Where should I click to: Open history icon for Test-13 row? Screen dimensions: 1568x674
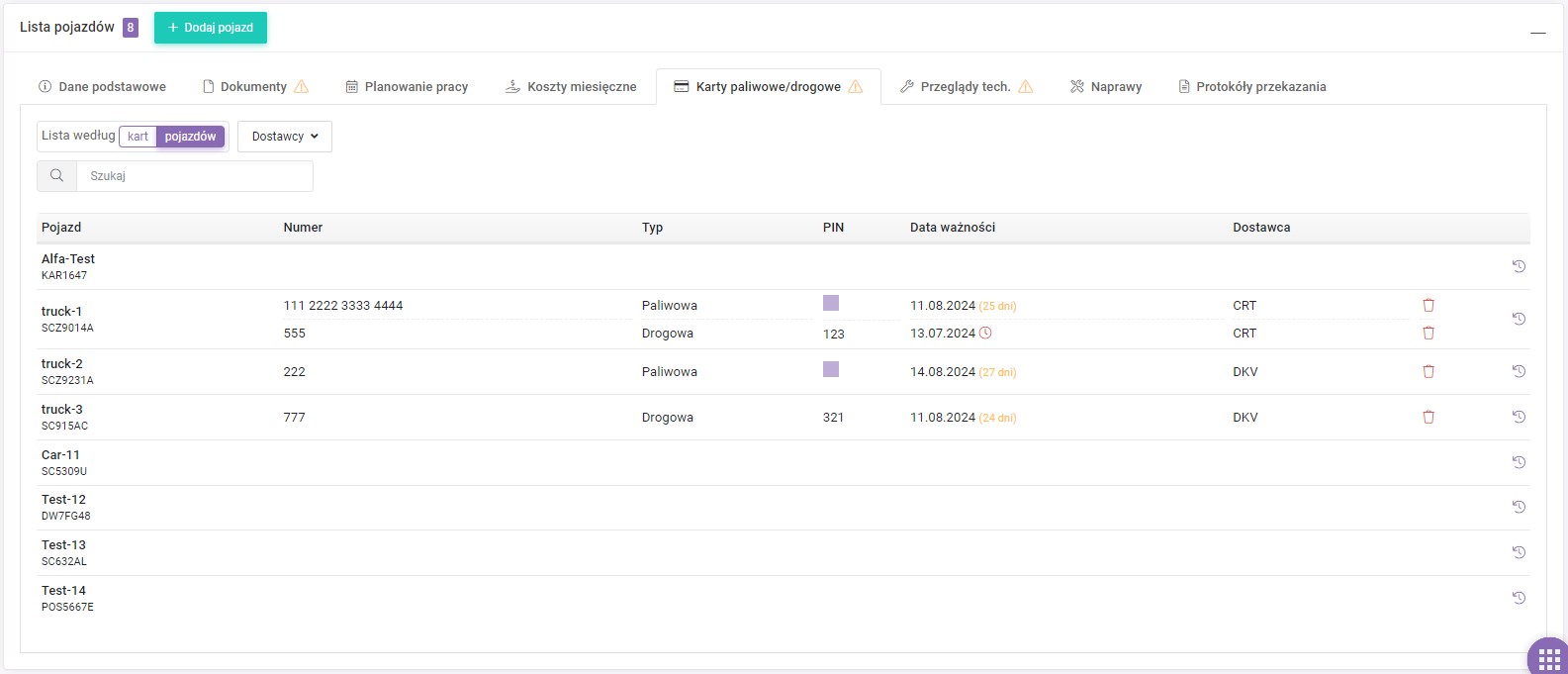1519,552
